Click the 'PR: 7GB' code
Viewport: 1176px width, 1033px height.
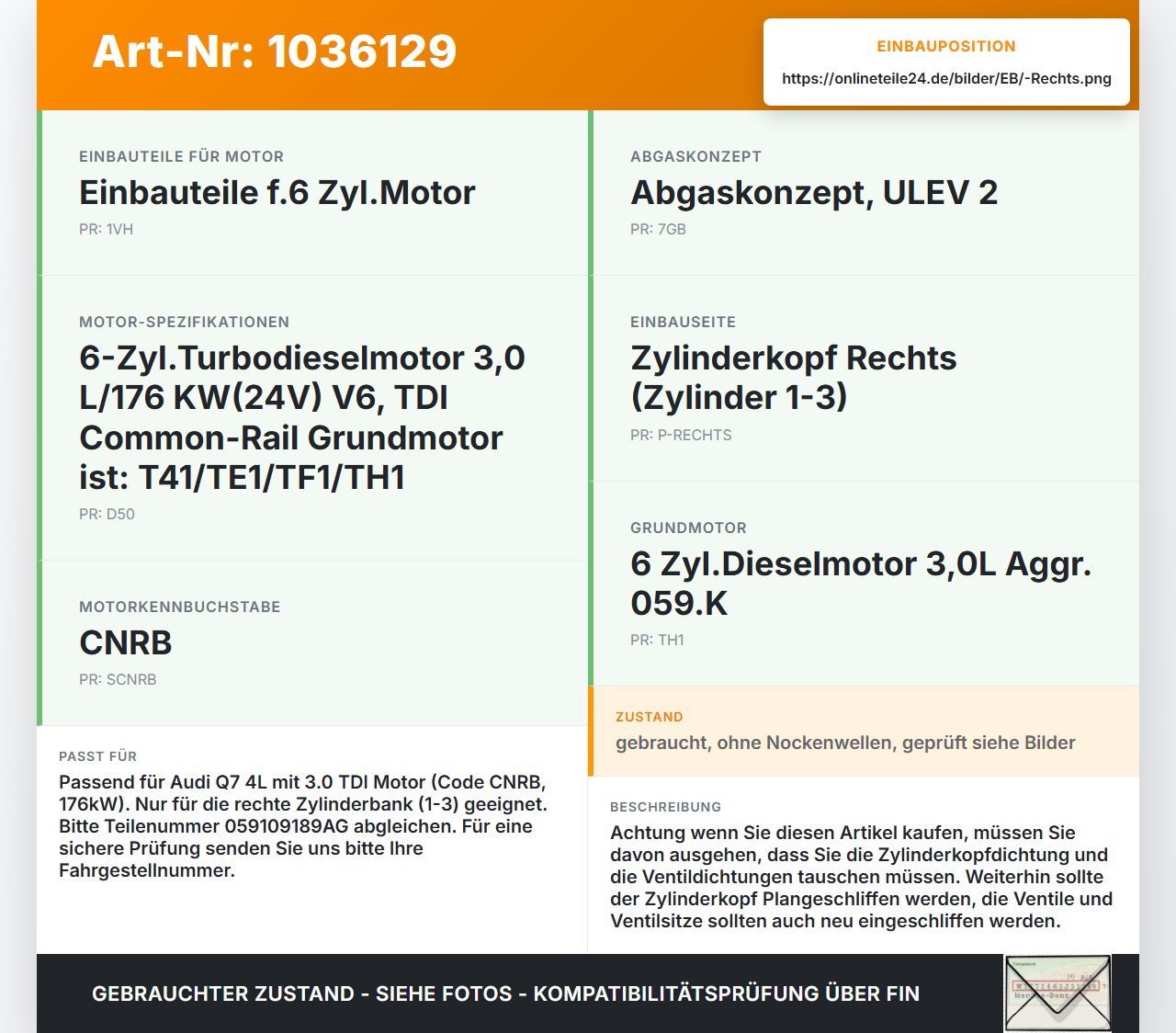pyautogui.click(x=658, y=229)
